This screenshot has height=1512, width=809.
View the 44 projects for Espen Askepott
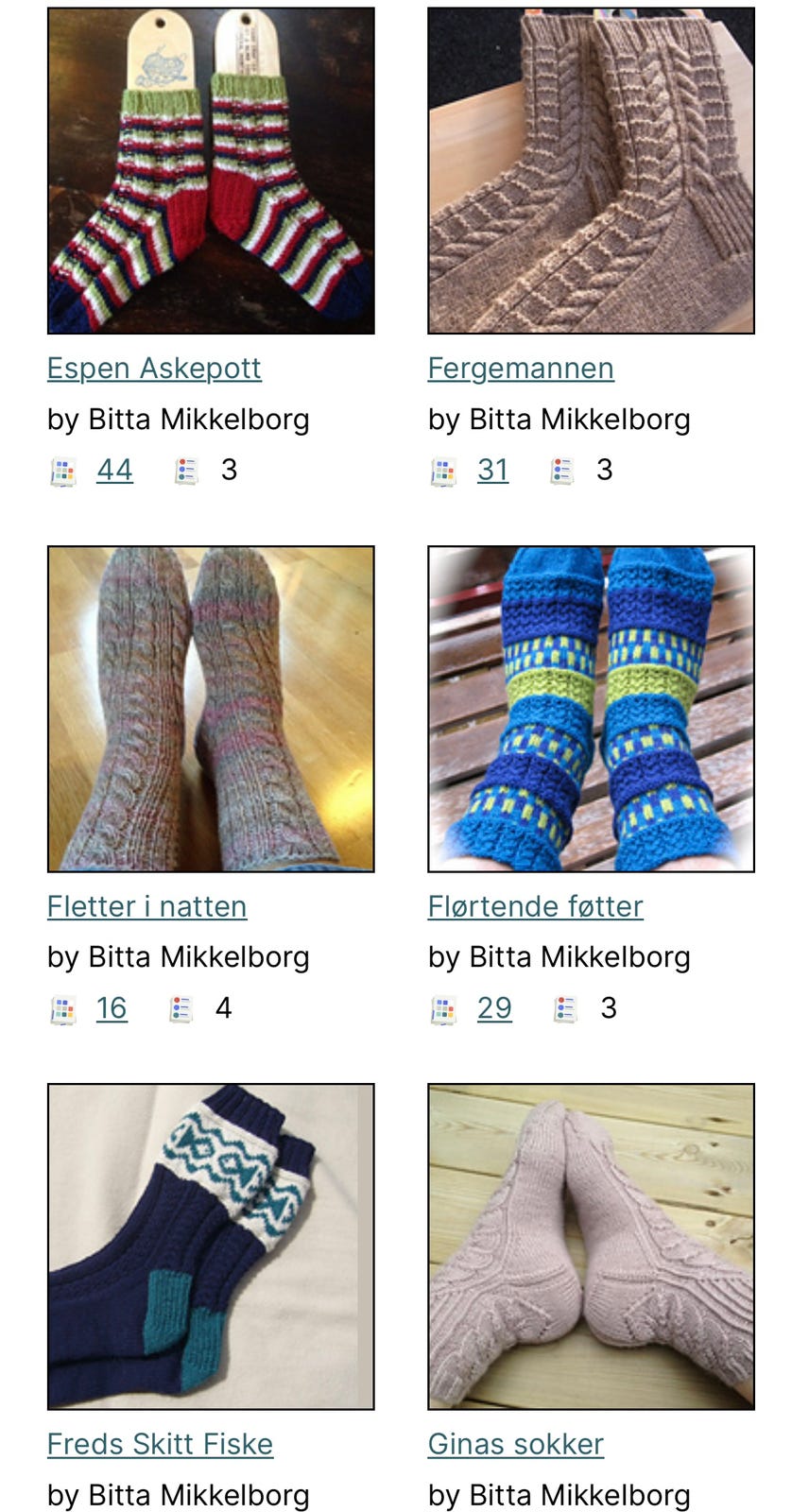[x=114, y=471]
